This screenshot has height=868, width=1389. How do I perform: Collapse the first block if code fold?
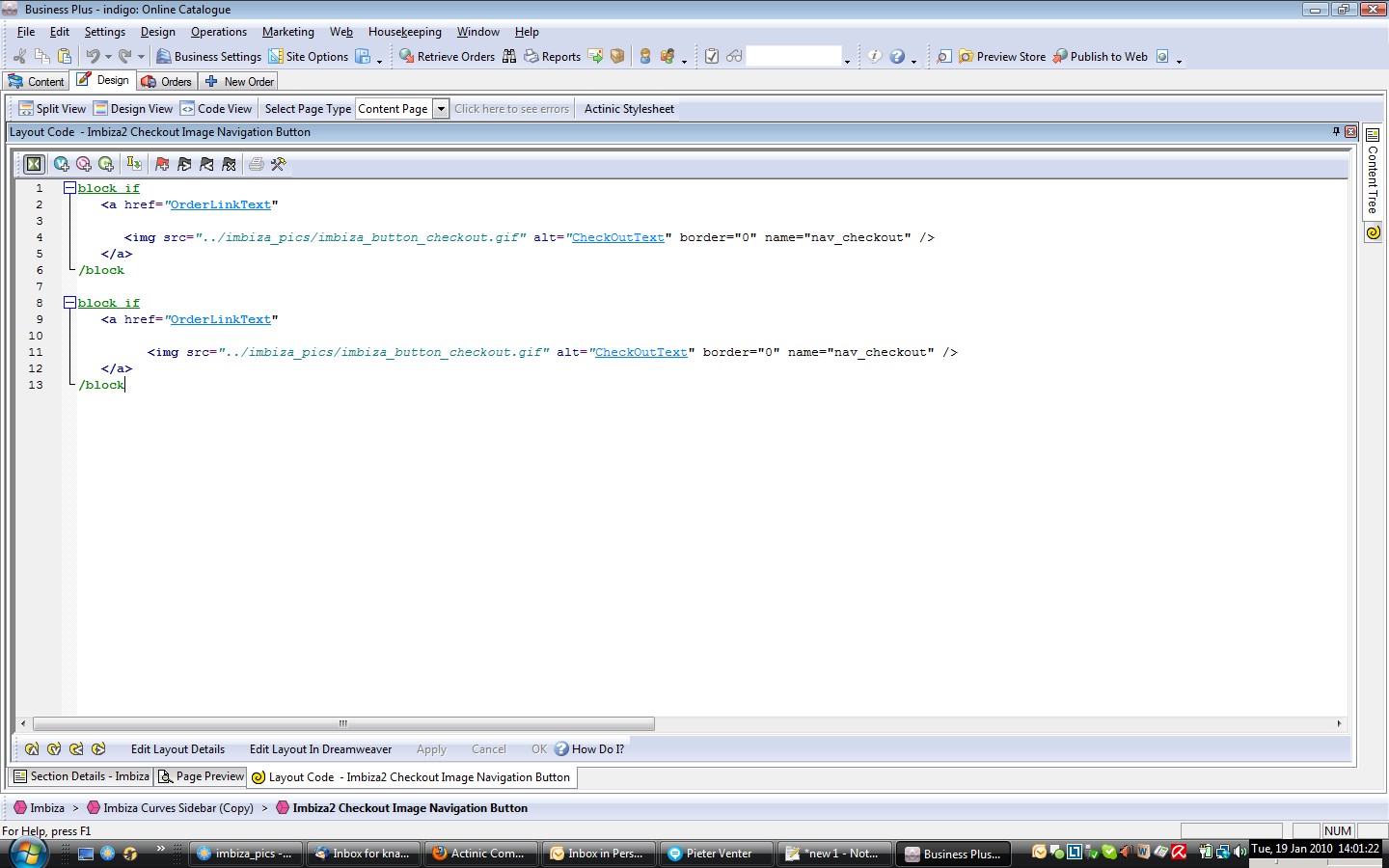coord(69,188)
